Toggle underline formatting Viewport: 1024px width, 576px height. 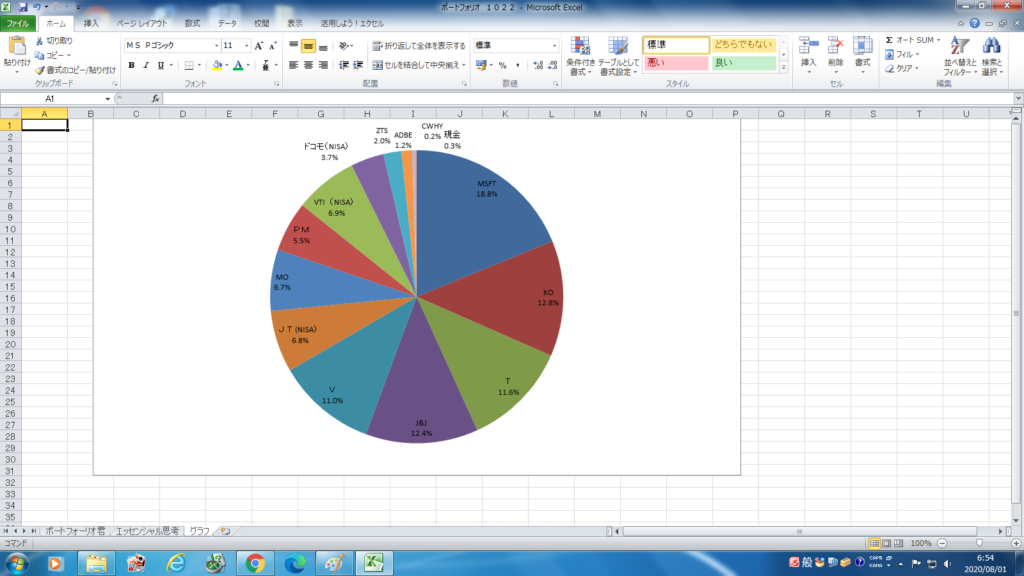click(x=161, y=65)
